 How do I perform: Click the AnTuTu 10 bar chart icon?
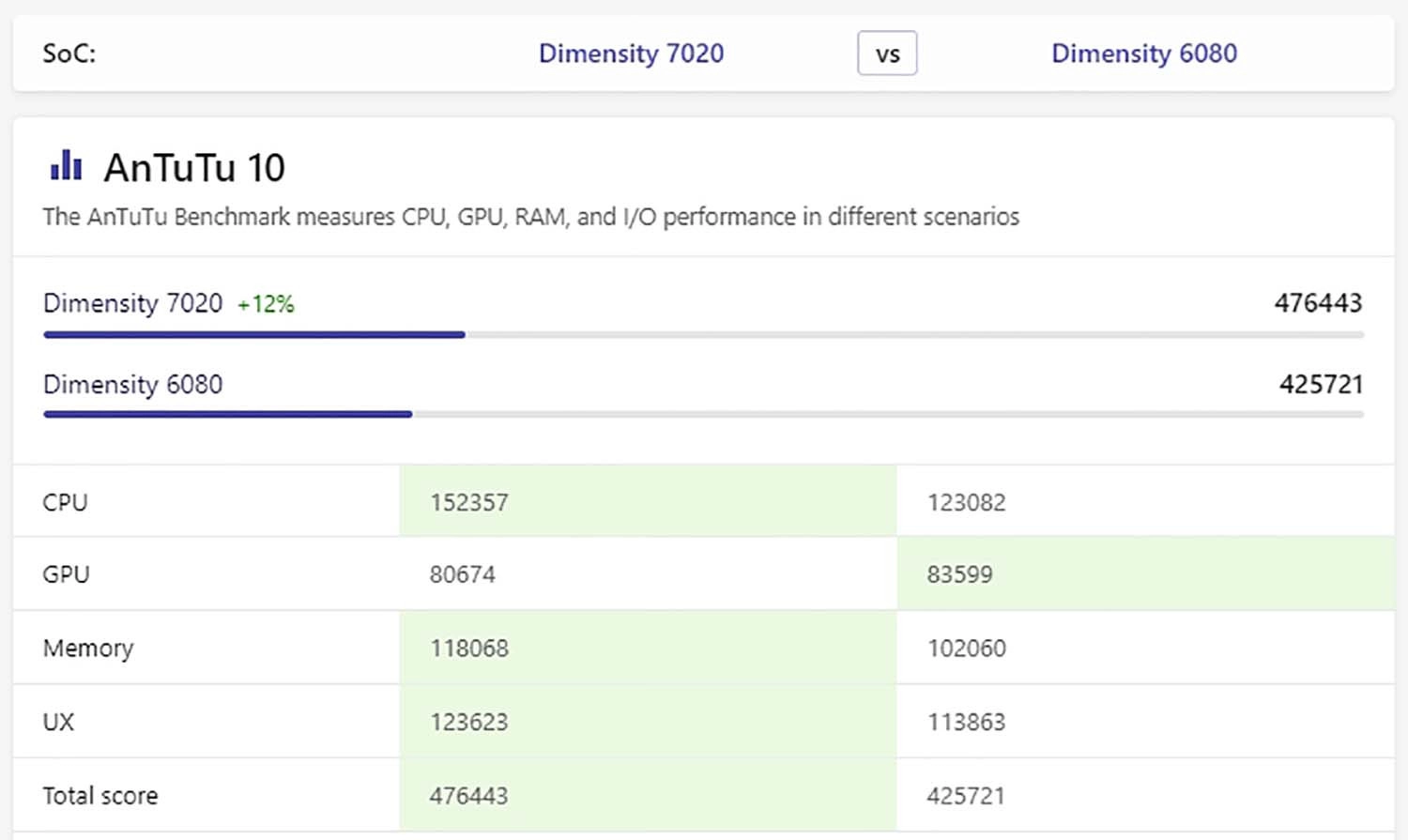[66, 164]
